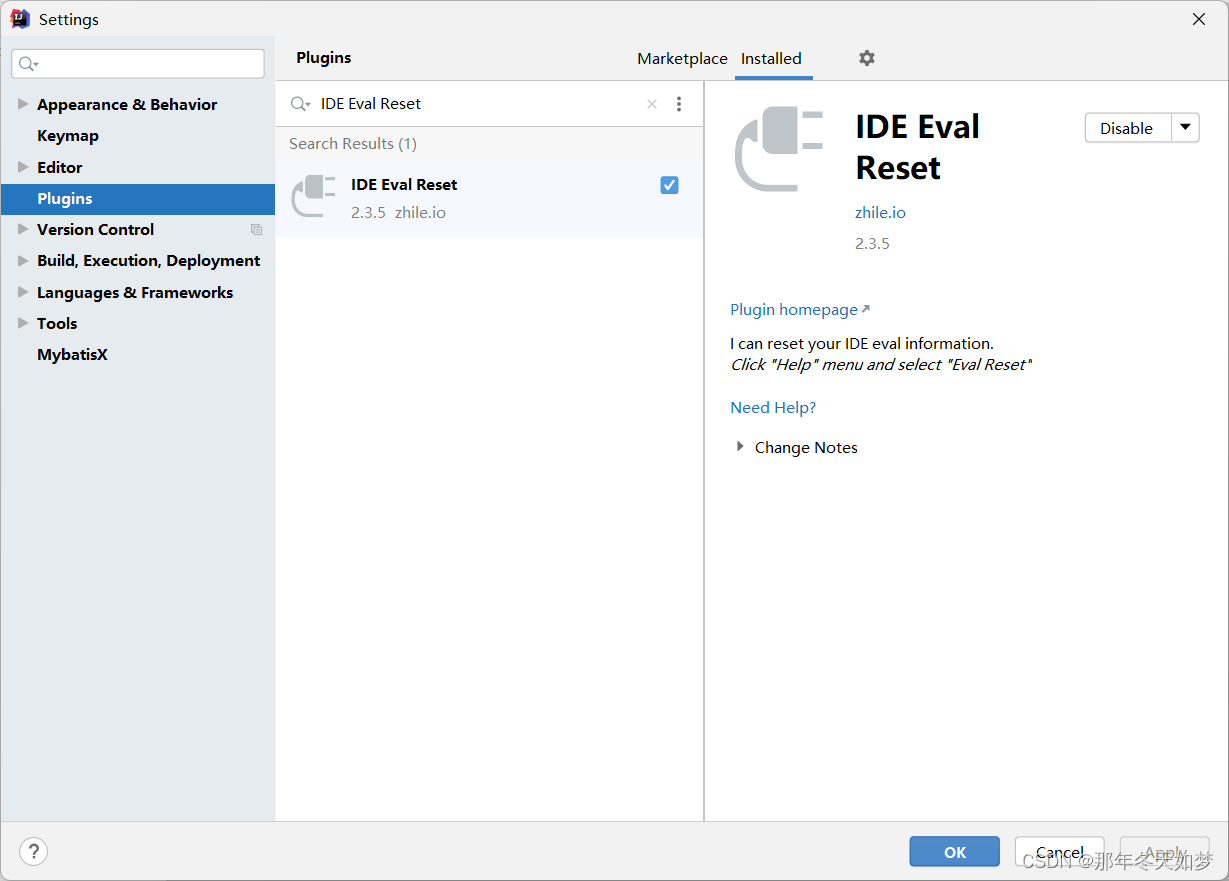Screen dimensions: 1229x881
Task: Clear the plugin search text with X
Action: (x=652, y=104)
